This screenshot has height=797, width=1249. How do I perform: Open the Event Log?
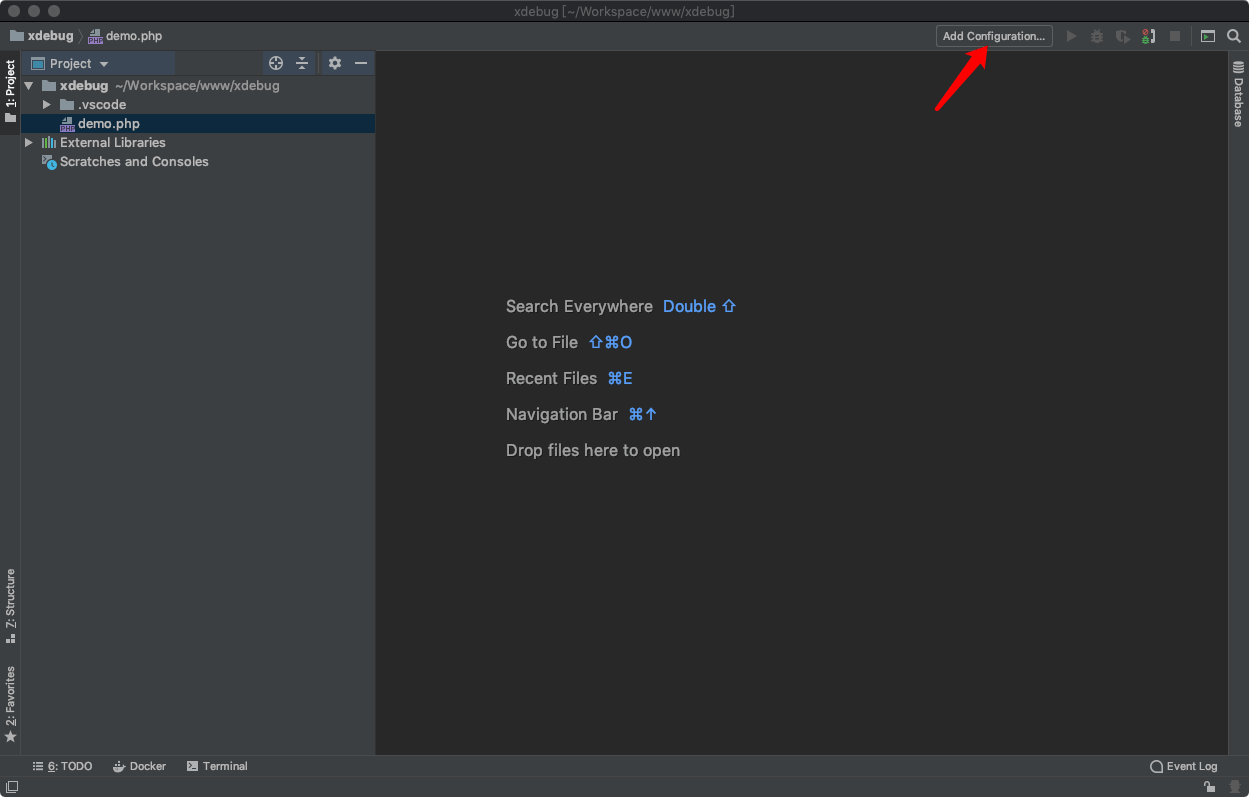[1190, 766]
